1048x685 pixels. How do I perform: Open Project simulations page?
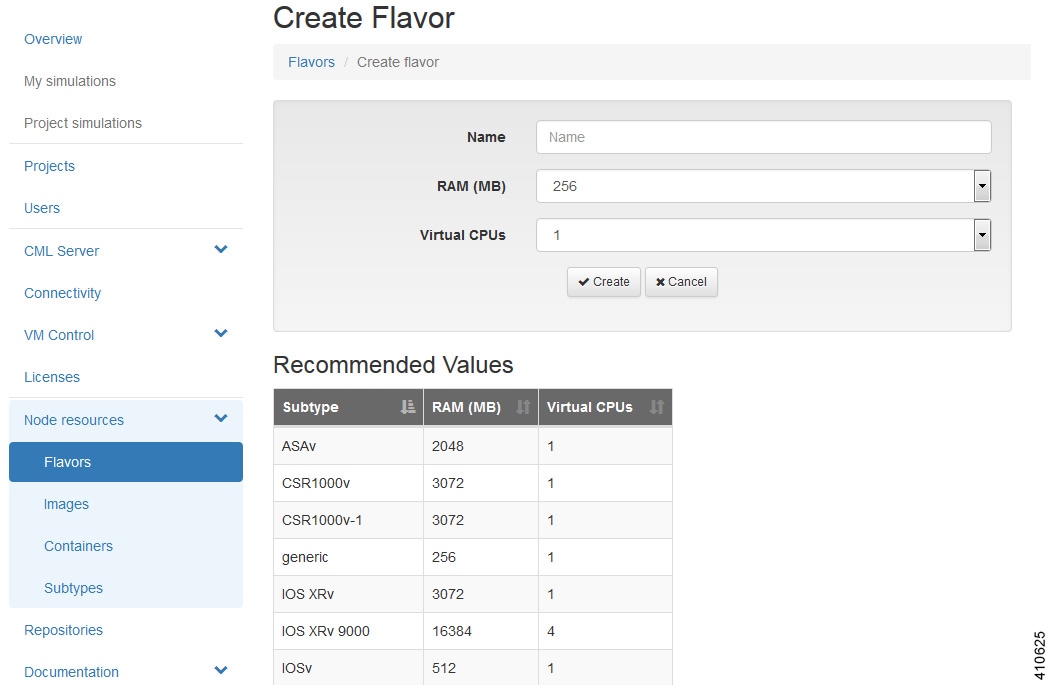[83, 123]
